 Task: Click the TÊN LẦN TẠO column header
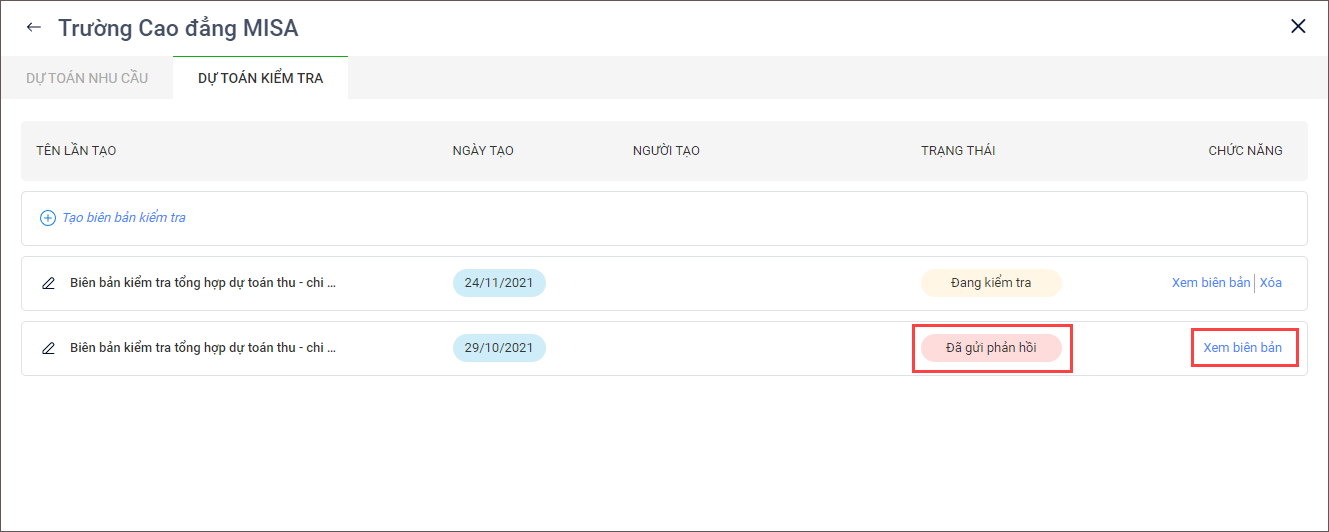tap(76, 151)
